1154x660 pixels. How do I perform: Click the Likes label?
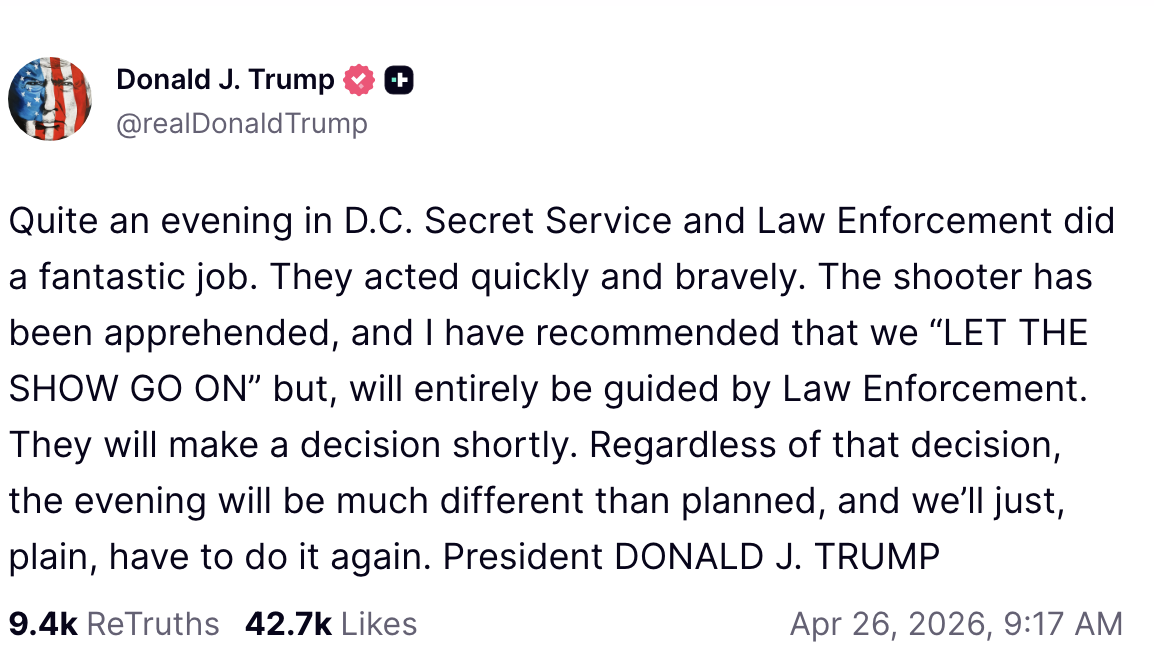378,624
